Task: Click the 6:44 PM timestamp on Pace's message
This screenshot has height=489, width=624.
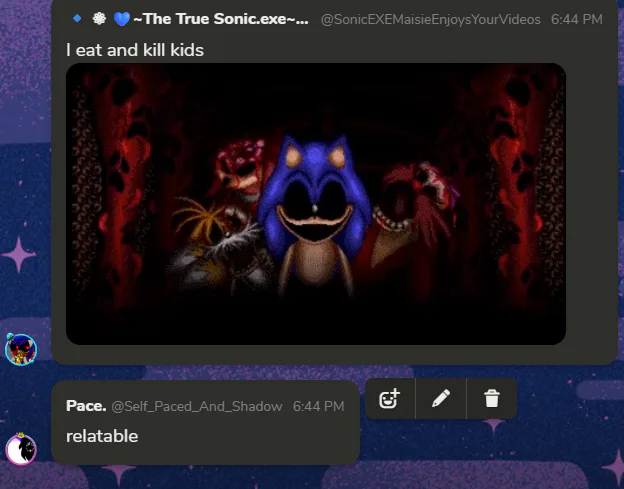Action: point(318,406)
